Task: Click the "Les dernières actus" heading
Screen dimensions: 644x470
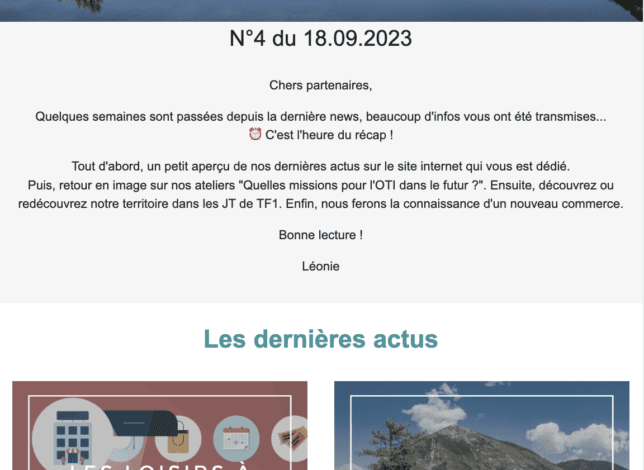Action: click(x=321, y=339)
